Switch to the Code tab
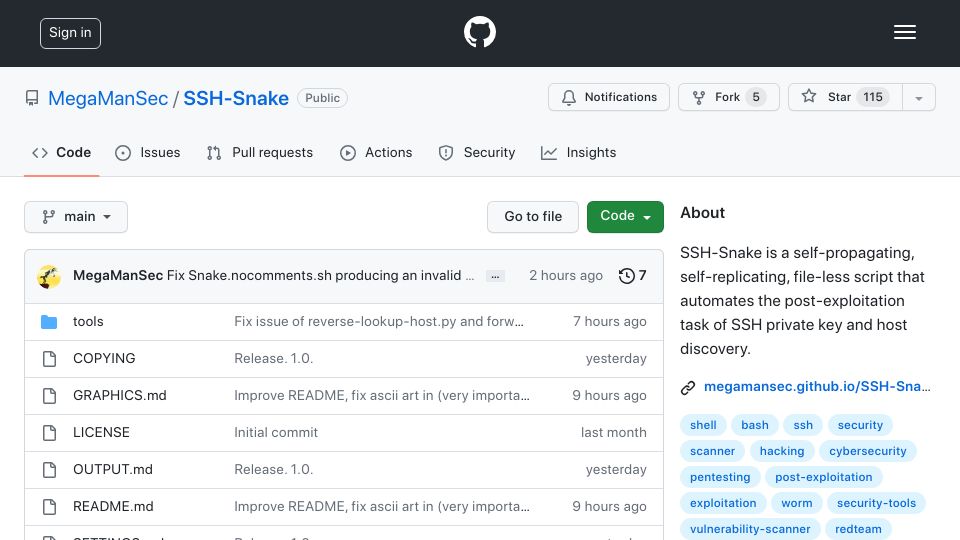Viewport: 960px width, 540px height. tap(62, 152)
